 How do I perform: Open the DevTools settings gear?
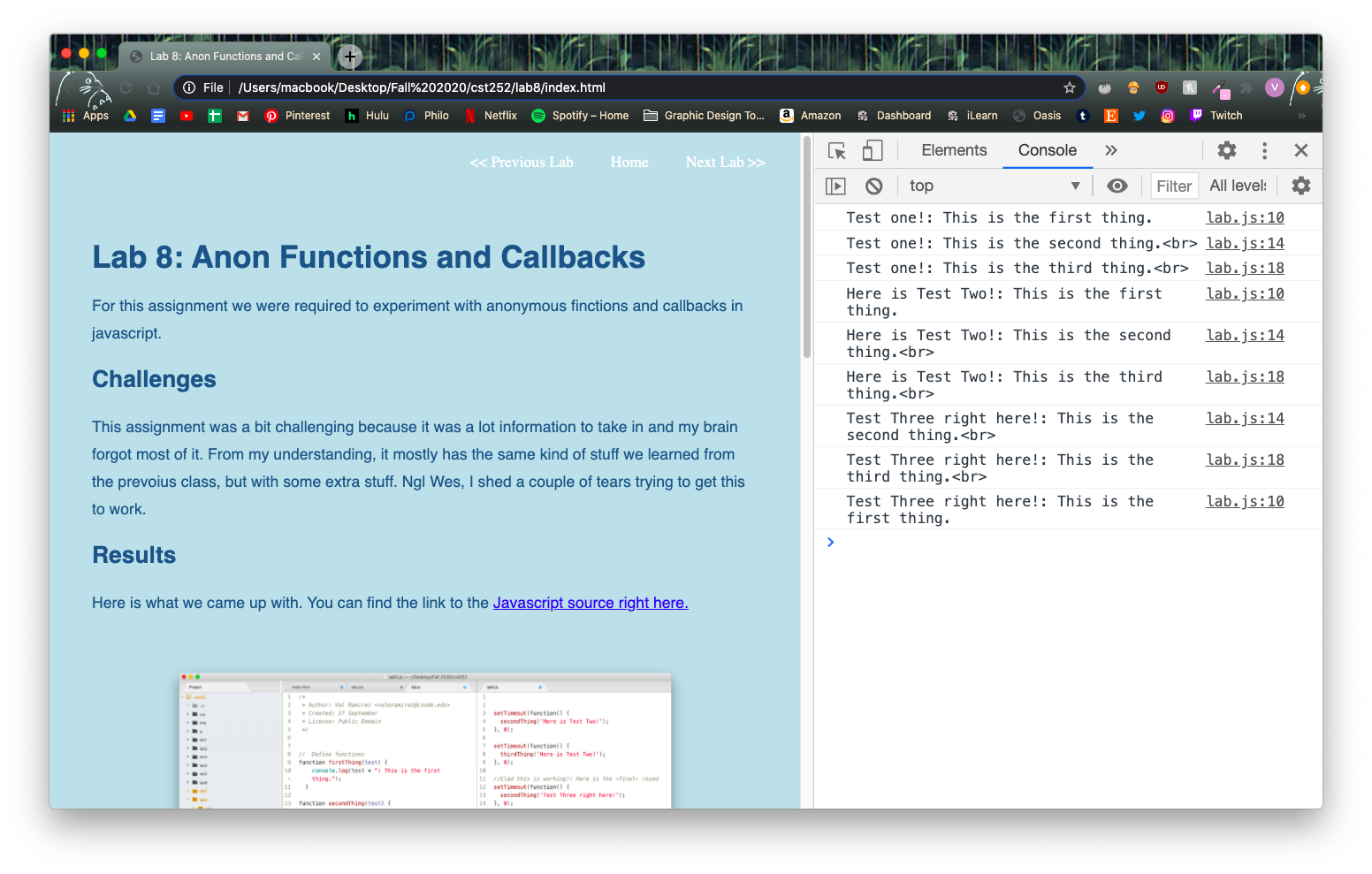1226,150
